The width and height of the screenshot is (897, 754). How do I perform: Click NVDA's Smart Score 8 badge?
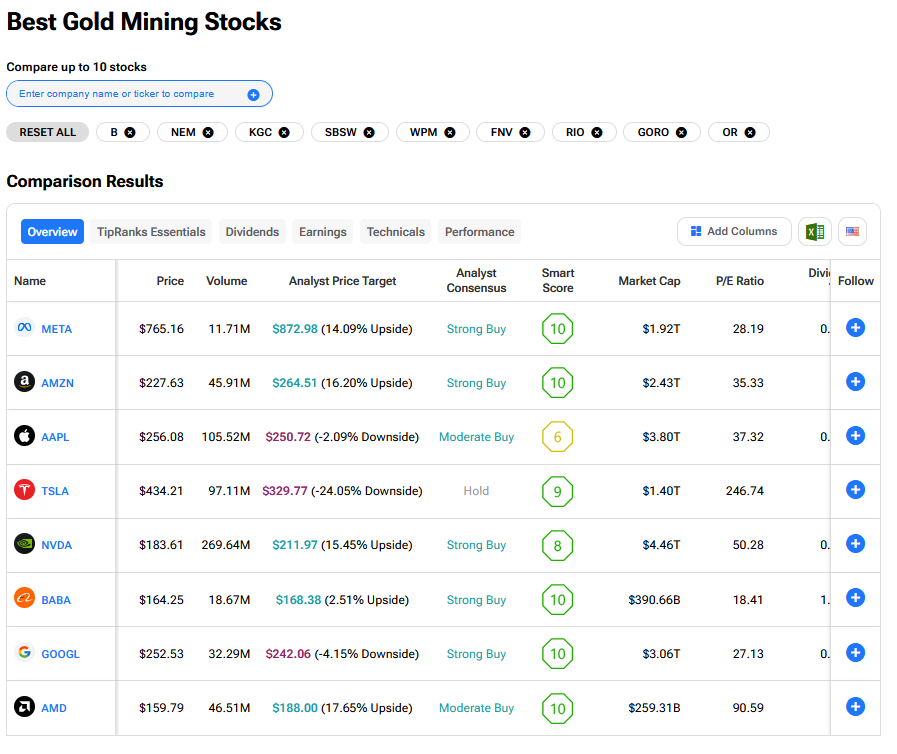tap(558, 545)
